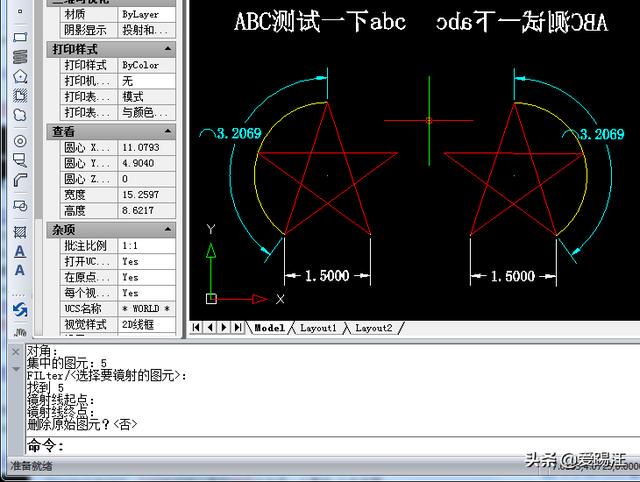Click the 材质 property label

click(75, 14)
